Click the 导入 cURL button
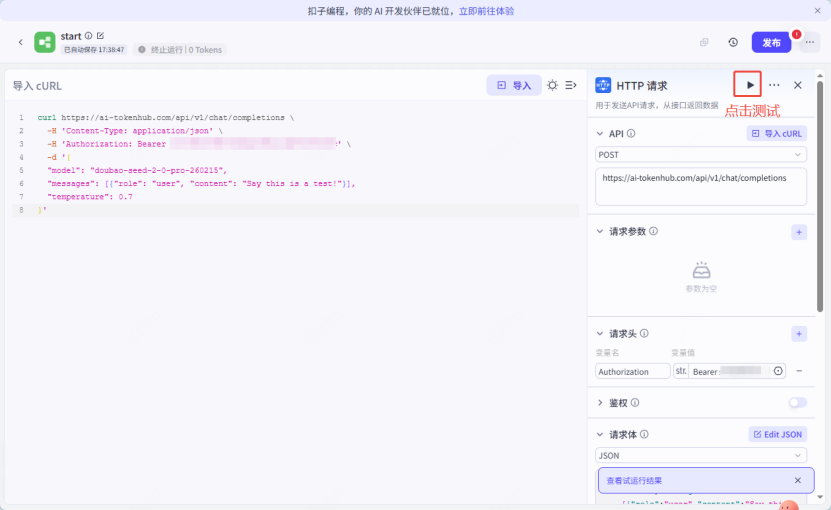This screenshot has width=831, height=510. click(777, 134)
